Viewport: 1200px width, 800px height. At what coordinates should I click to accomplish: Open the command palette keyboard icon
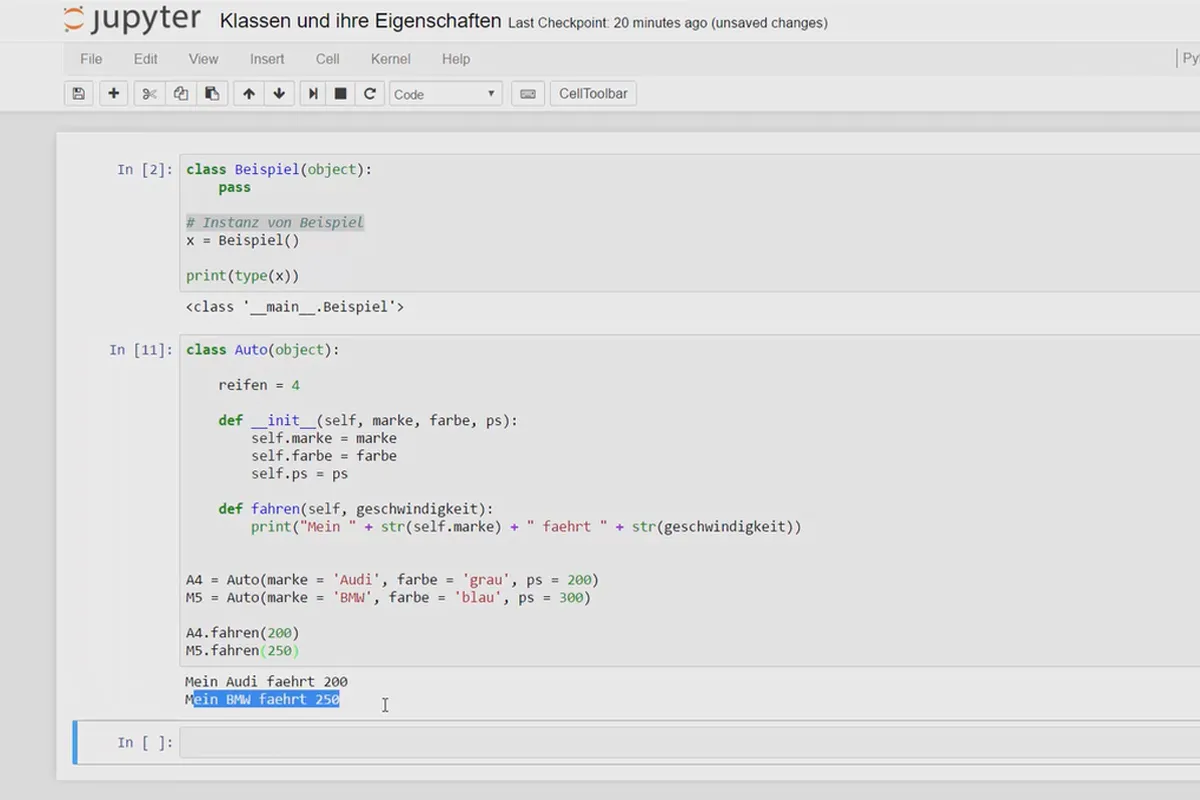(528, 94)
